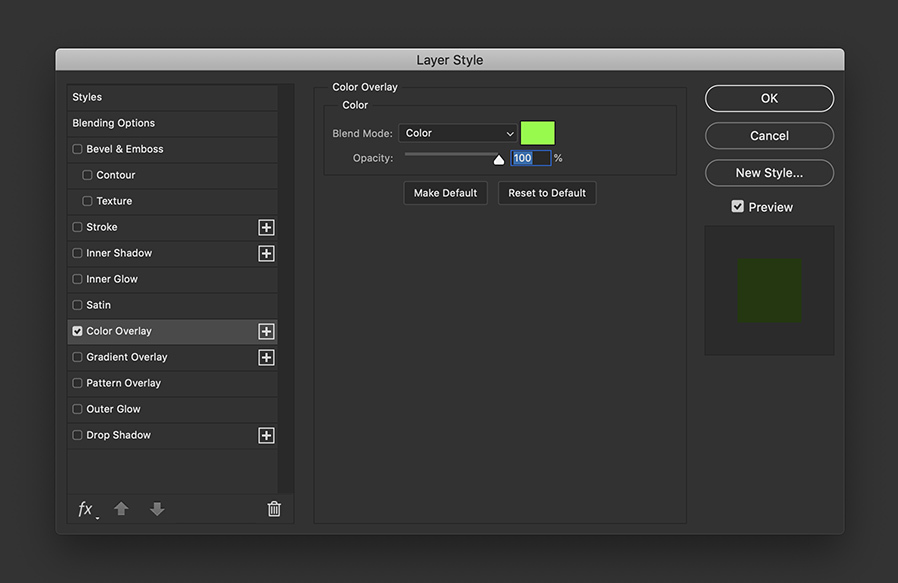
Task: Click the Make Default button
Action: point(445,193)
